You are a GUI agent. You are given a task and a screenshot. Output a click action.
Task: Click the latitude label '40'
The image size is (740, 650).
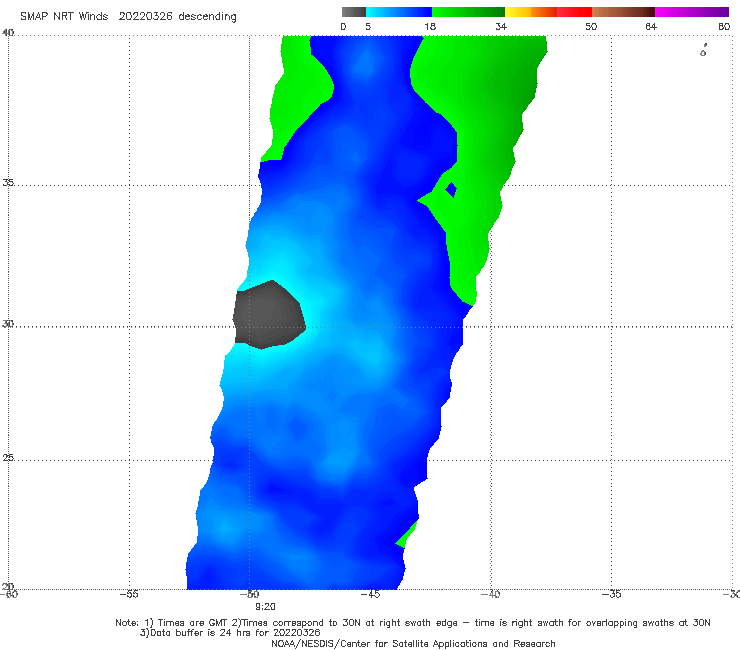click(x=8, y=33)
